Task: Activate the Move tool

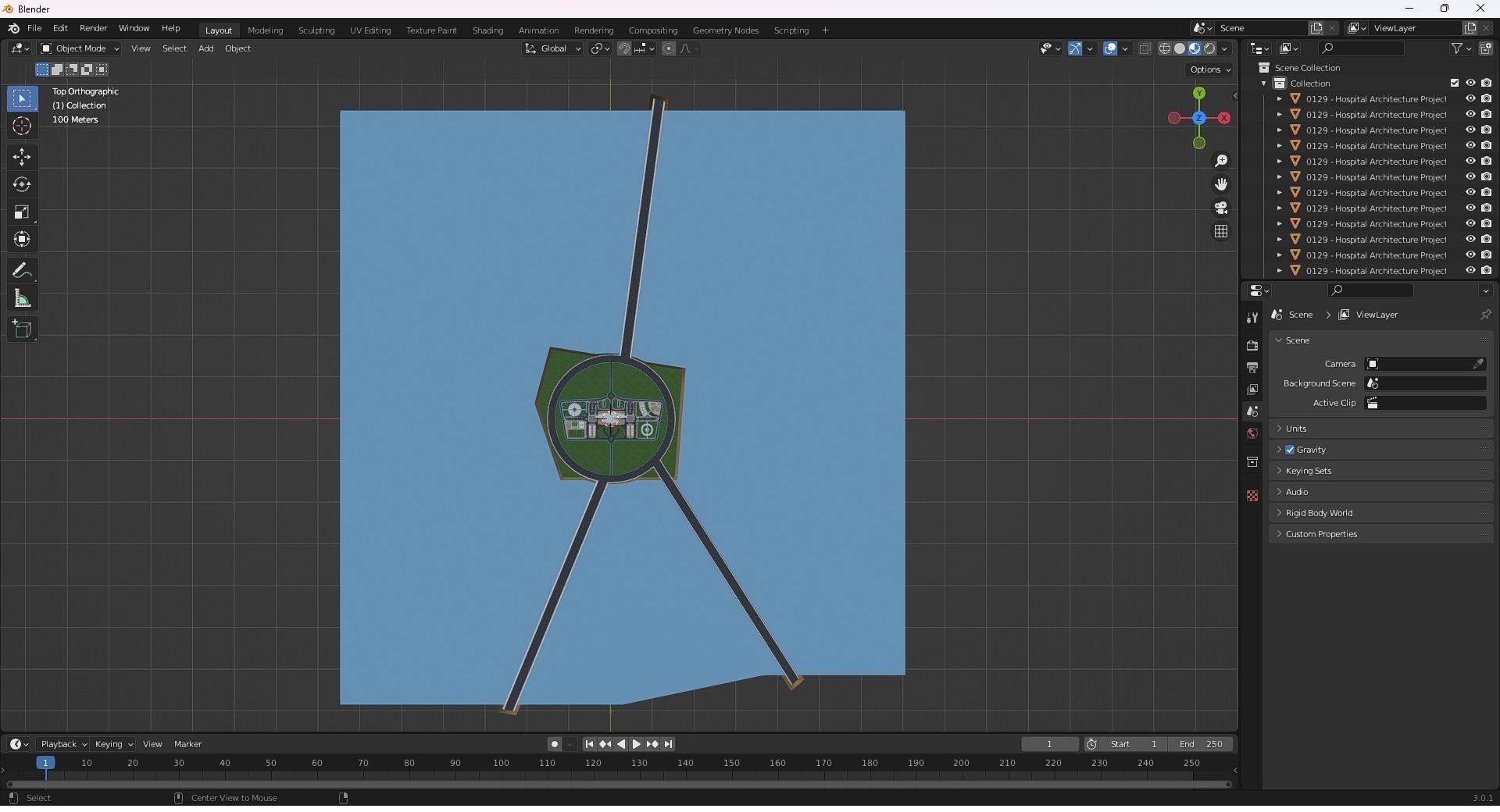Action: pos(22,157)
